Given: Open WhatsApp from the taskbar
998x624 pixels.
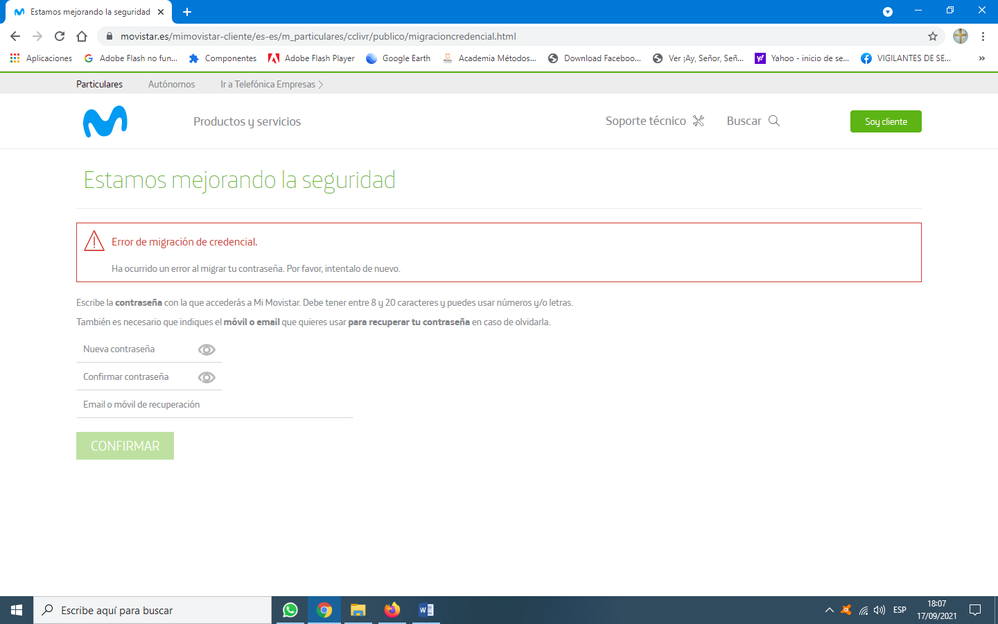Looking at the screenshot, I should pos(290,610).
